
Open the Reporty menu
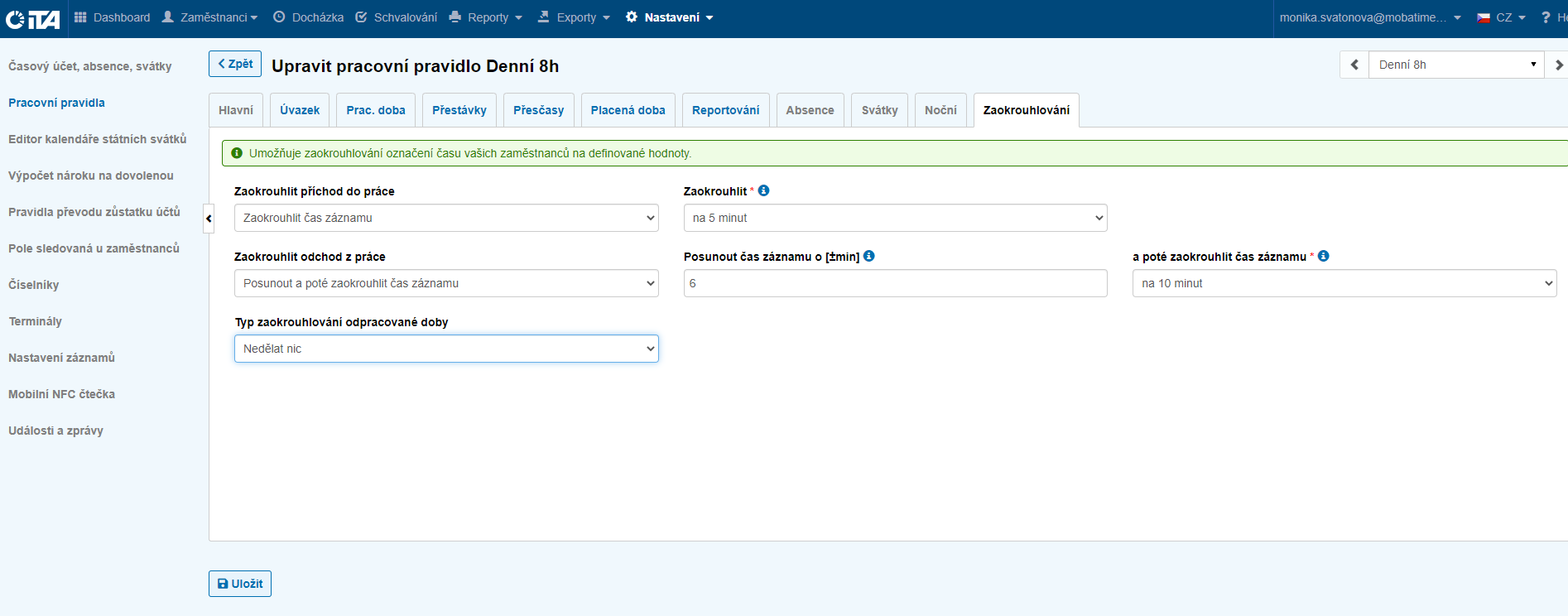click(487, 17)
